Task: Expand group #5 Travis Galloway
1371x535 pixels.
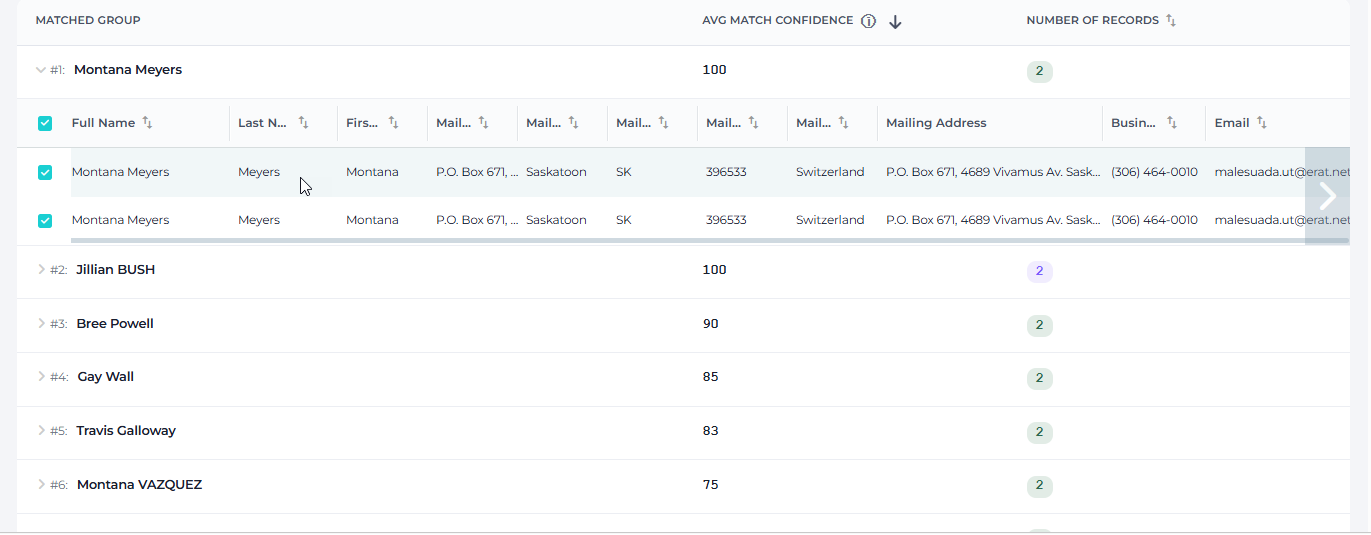Action: pos(41,430)
